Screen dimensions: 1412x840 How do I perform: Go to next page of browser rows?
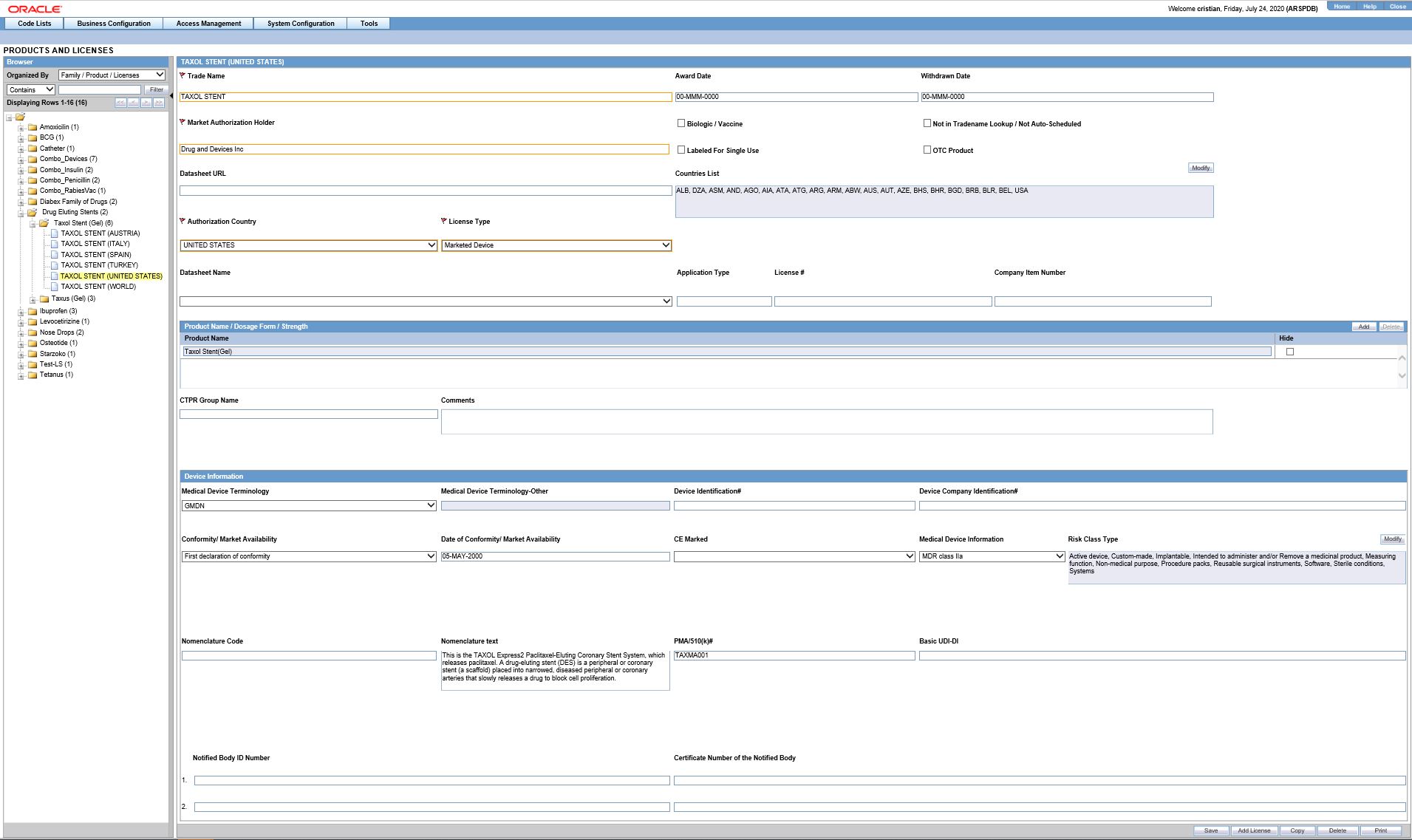pos(146,103)
